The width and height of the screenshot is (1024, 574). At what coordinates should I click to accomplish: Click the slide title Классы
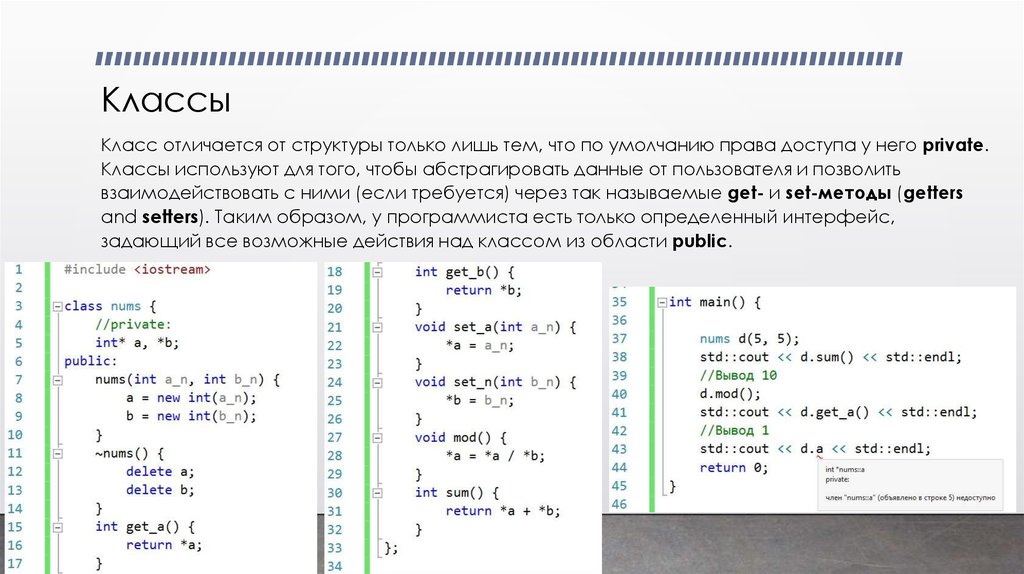point(165,101)
